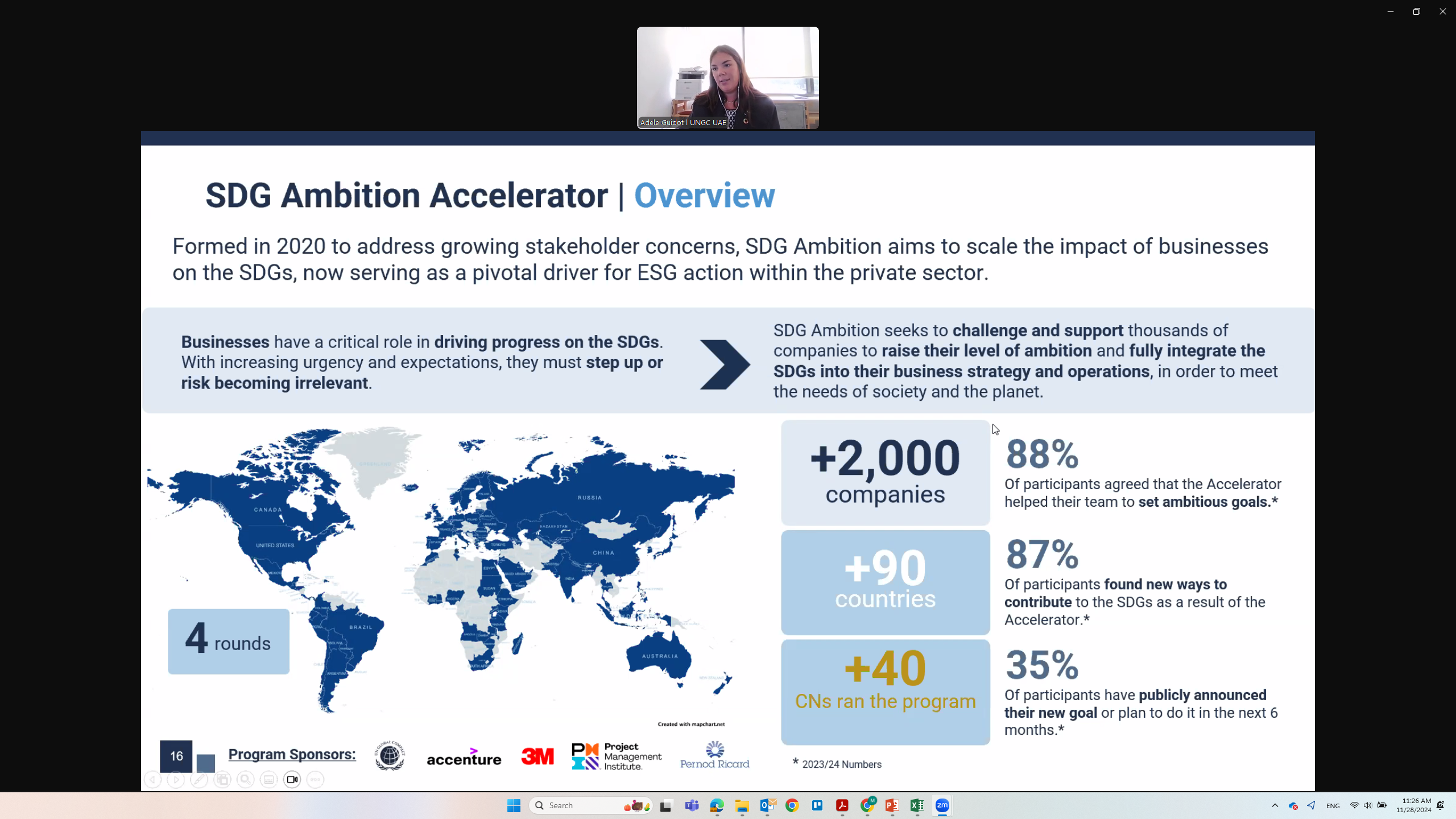
Task: Open the ENG language switcher
Action: pyautogui.click(x=1333, y=805)
